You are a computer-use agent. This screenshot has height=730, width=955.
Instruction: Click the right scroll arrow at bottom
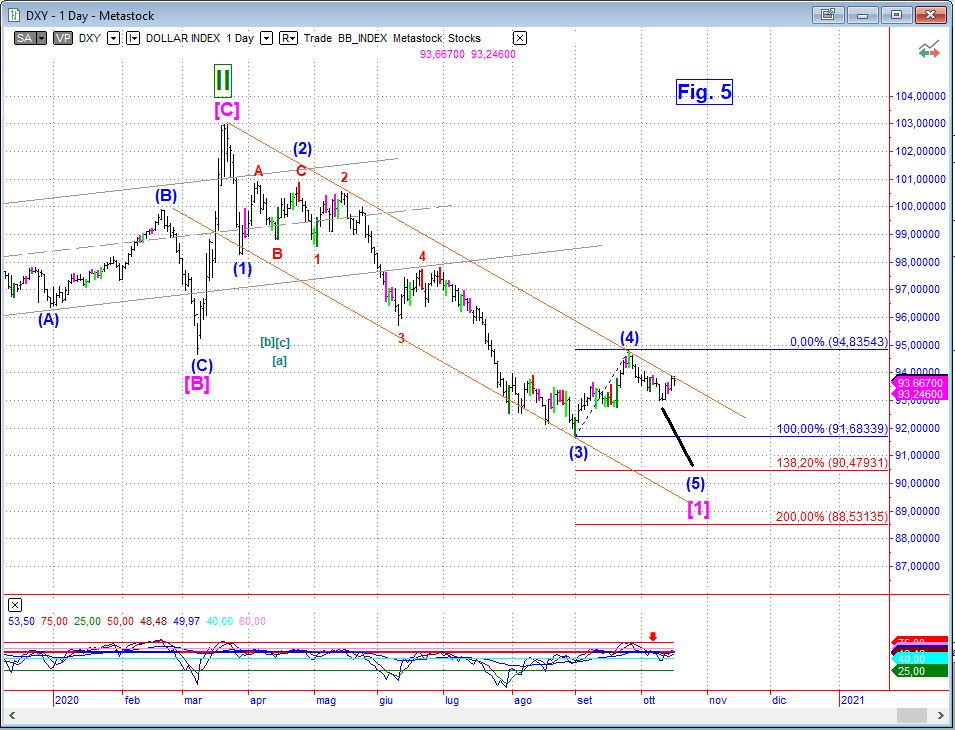click(x=939, y=715)
